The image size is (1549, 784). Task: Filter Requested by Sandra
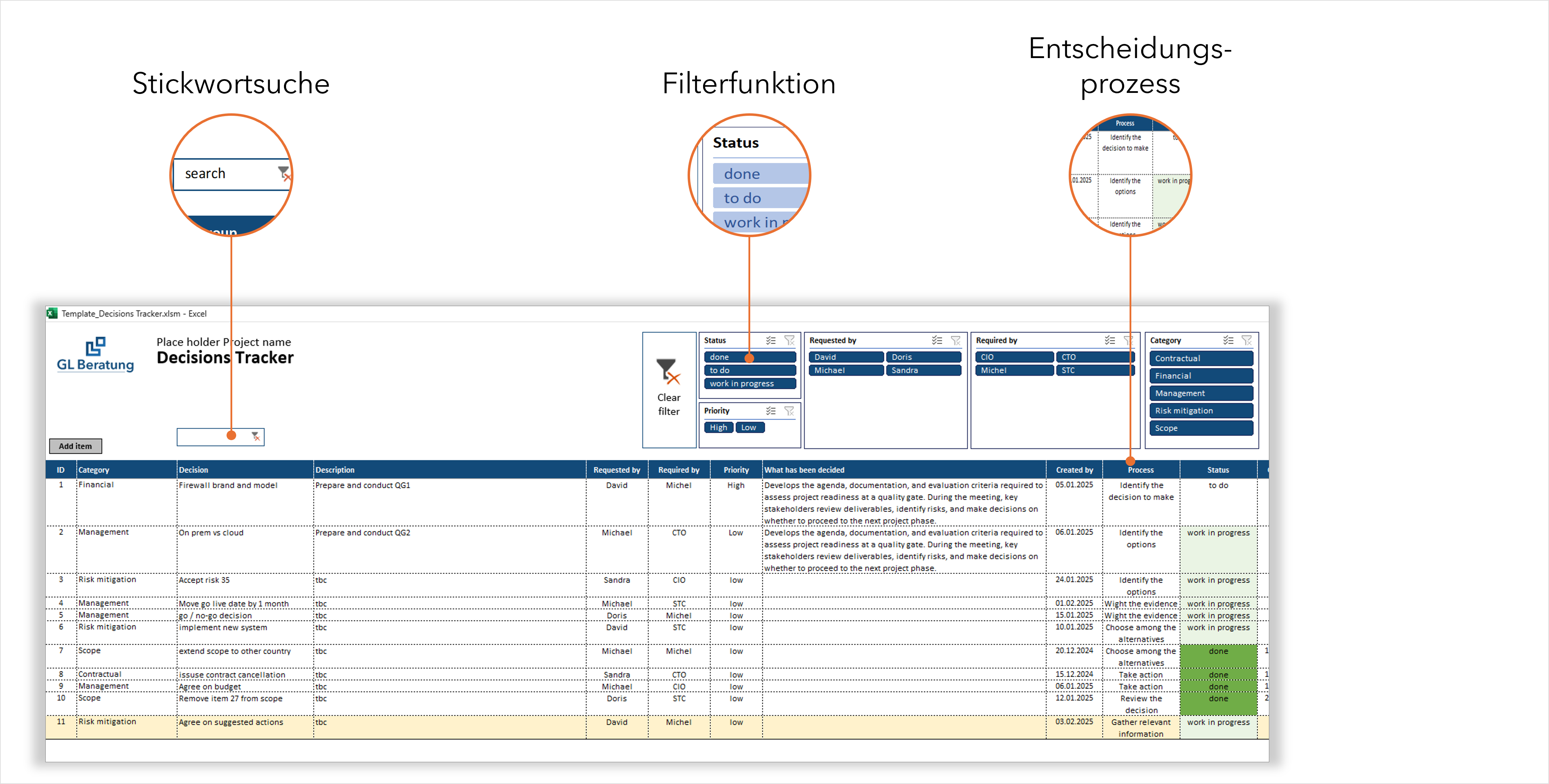(924, 370)
